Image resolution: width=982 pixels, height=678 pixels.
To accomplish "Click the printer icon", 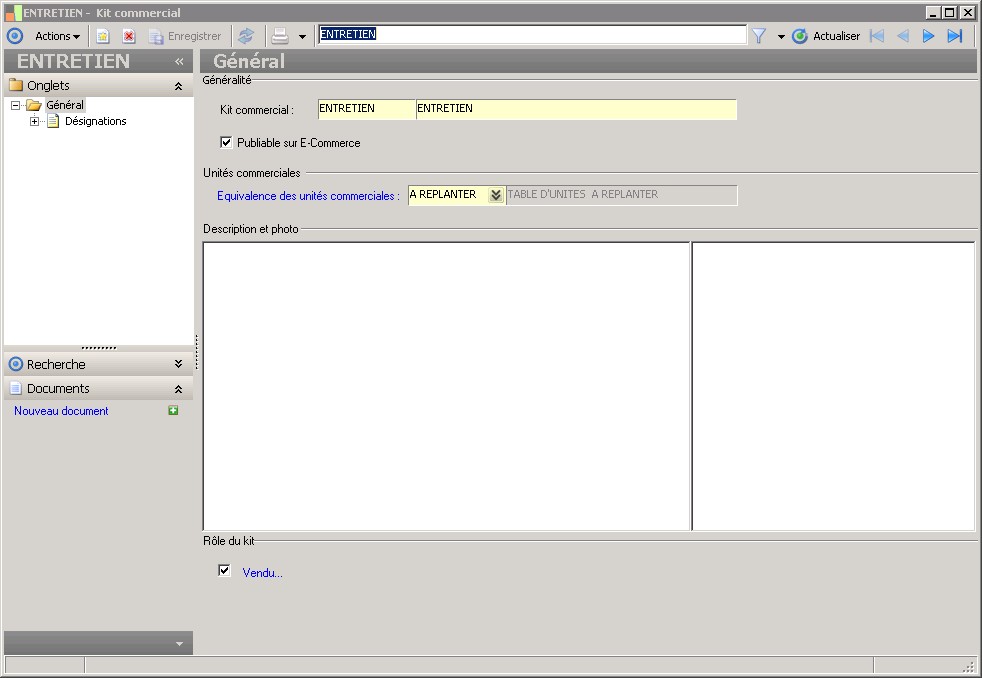I will (x=280, y=36).
